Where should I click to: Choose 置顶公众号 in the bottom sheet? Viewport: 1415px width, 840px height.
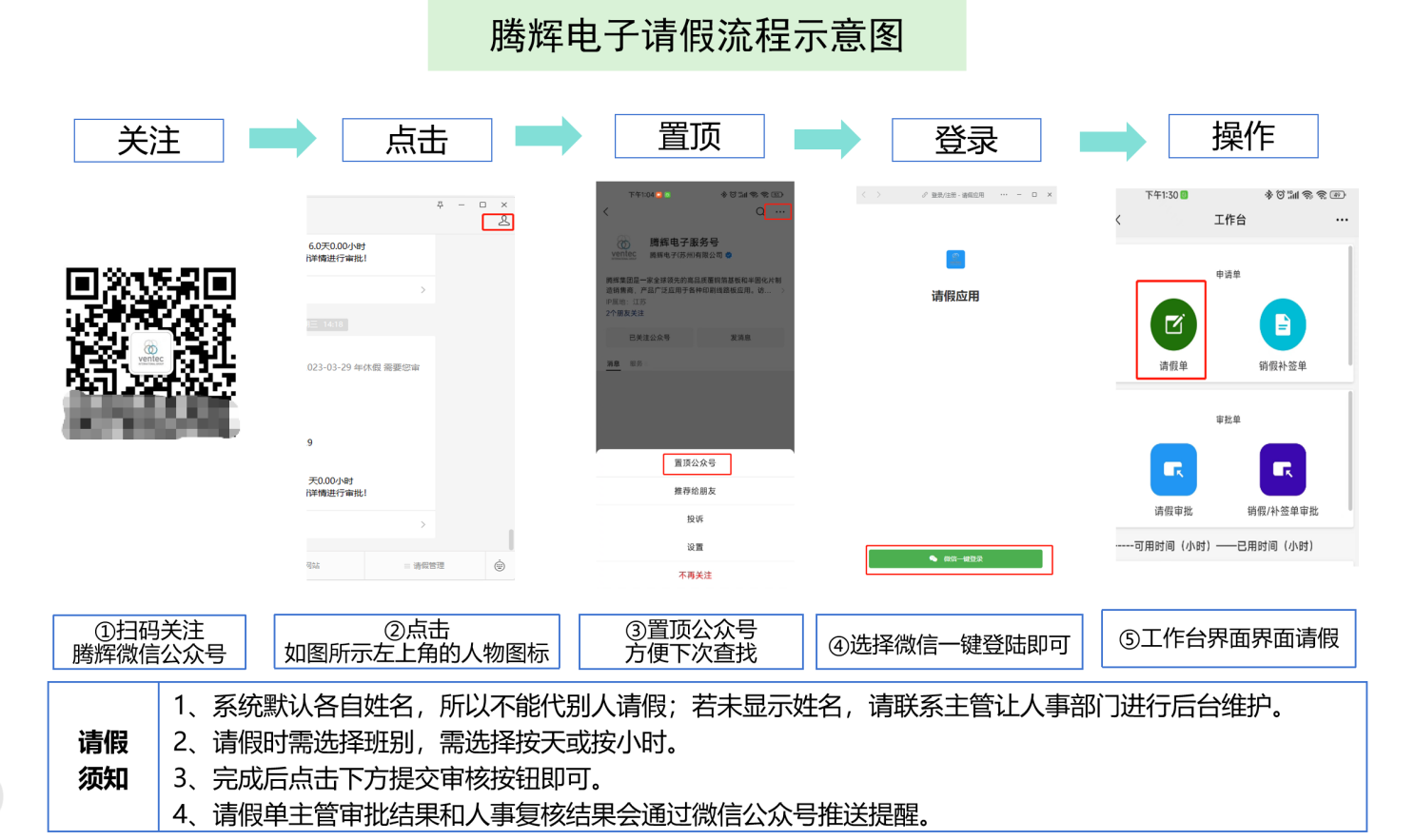[696, 463]
